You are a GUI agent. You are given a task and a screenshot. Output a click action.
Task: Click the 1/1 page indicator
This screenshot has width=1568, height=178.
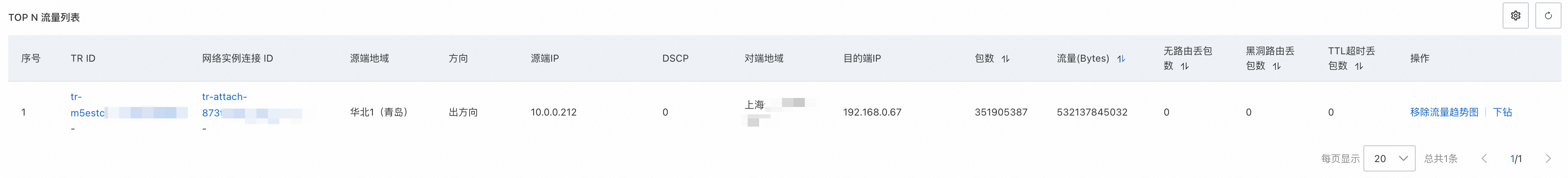1516,158
